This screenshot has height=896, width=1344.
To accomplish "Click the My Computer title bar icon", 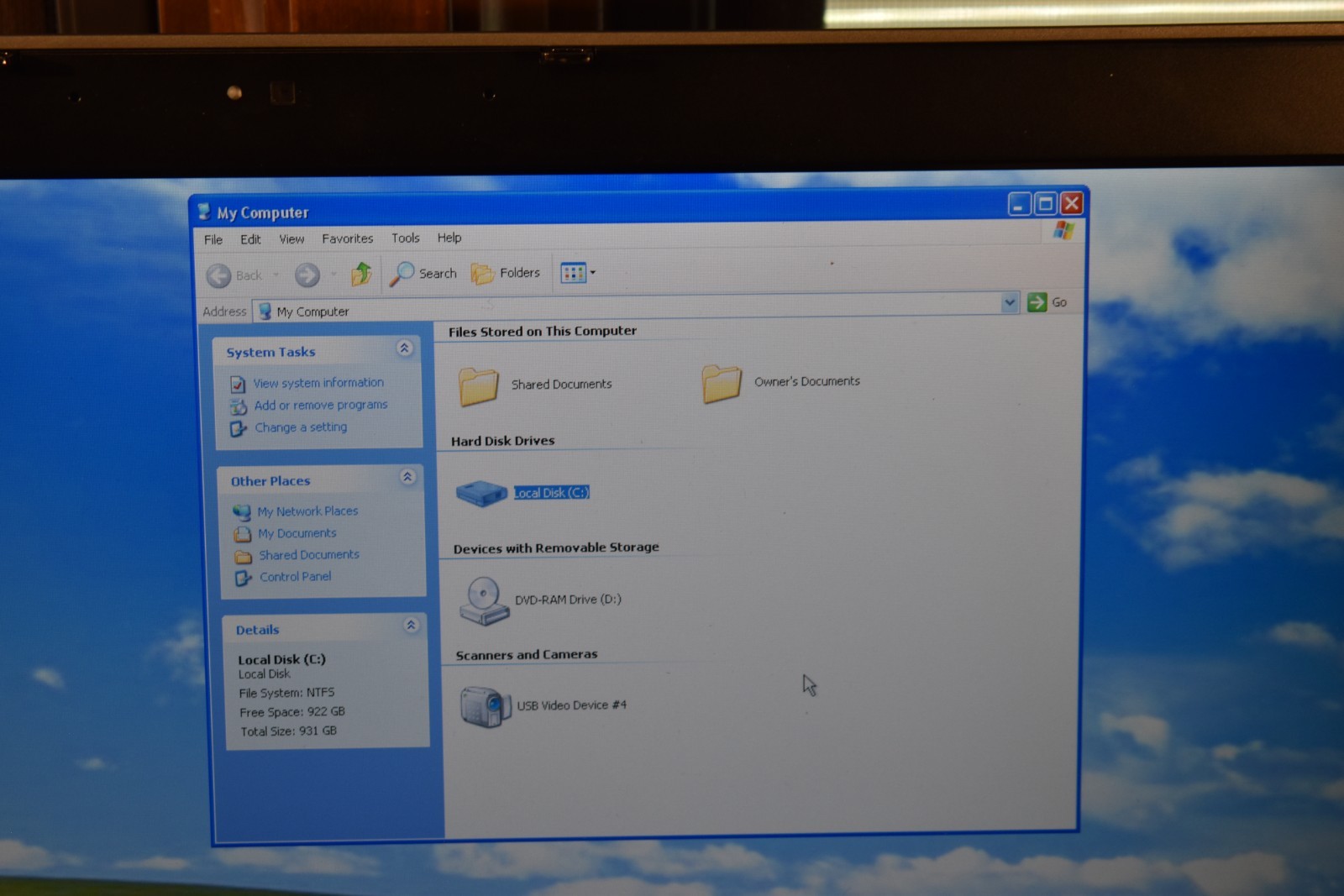I will [x=203, y=211].
